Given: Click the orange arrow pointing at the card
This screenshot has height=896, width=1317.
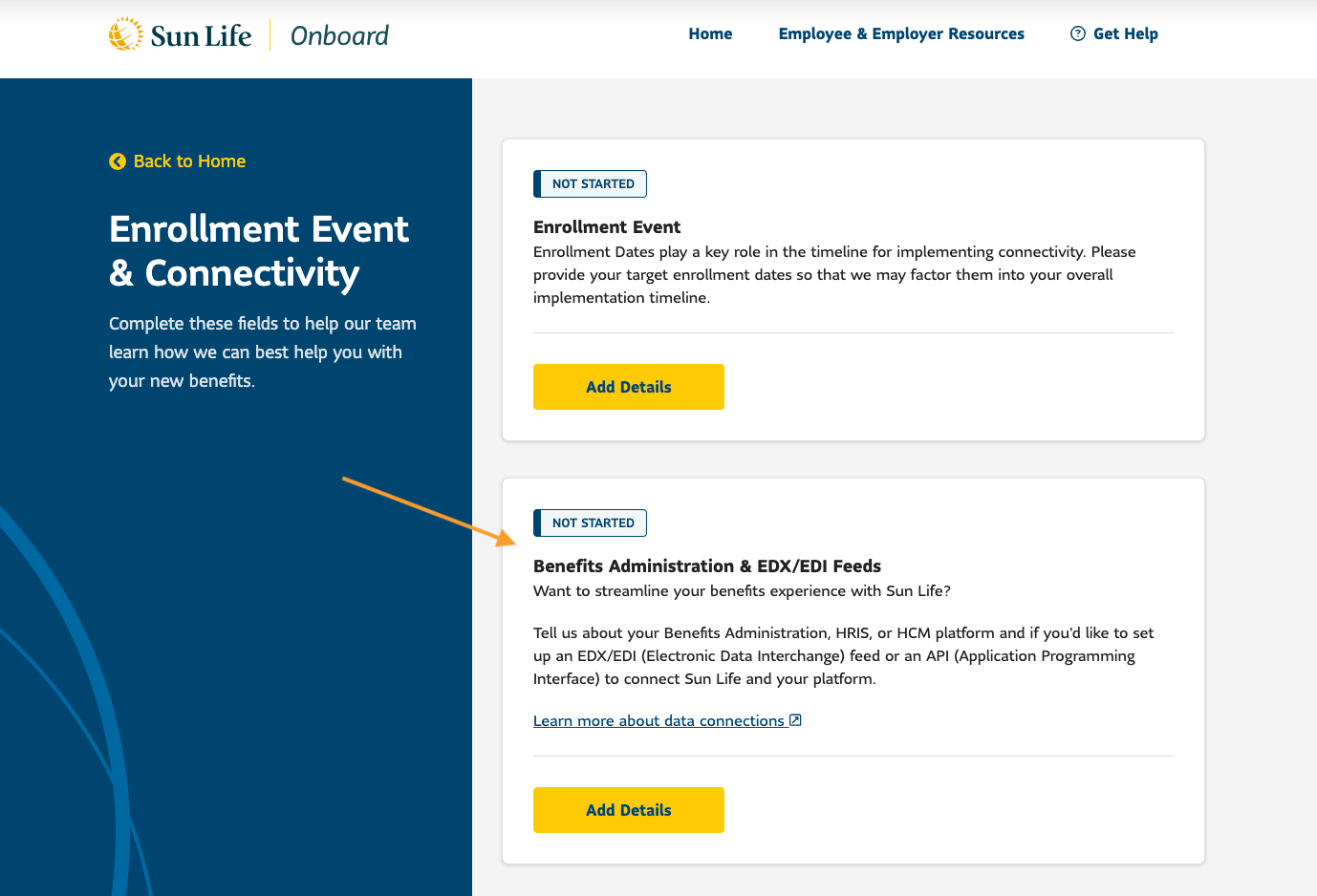Looking at the screenshot, I should [421, 511].
